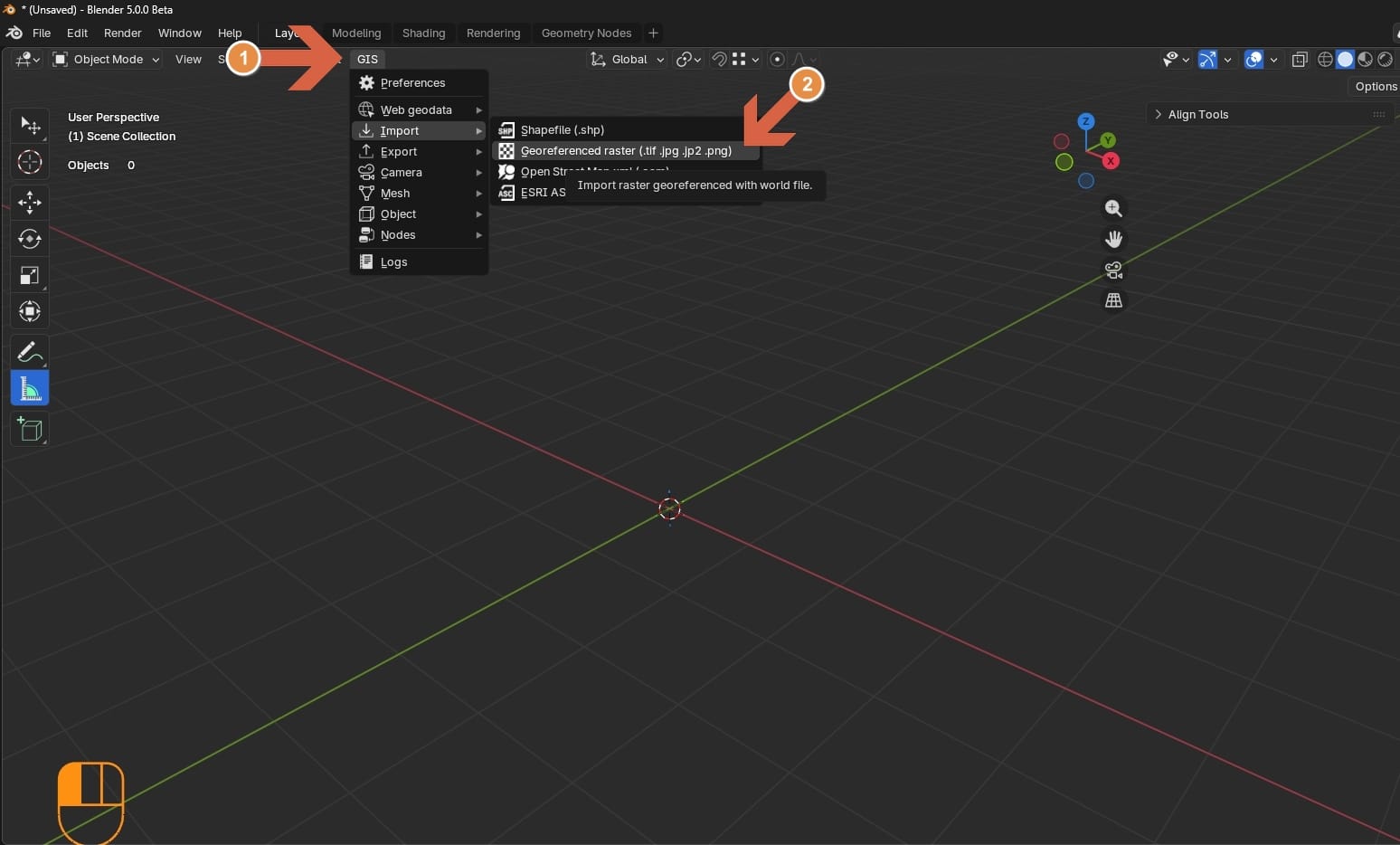Open the Window menu
Screen dimensions: 1400x845
pyautogui.click(x=180, y=33)
